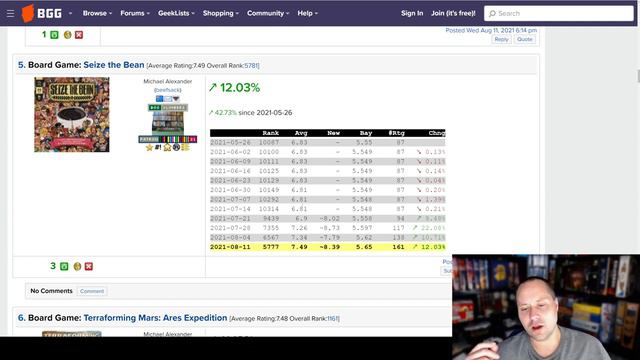Open the Community menu
The width and height of the screenshot is (640, 360).
pos(268,13)
